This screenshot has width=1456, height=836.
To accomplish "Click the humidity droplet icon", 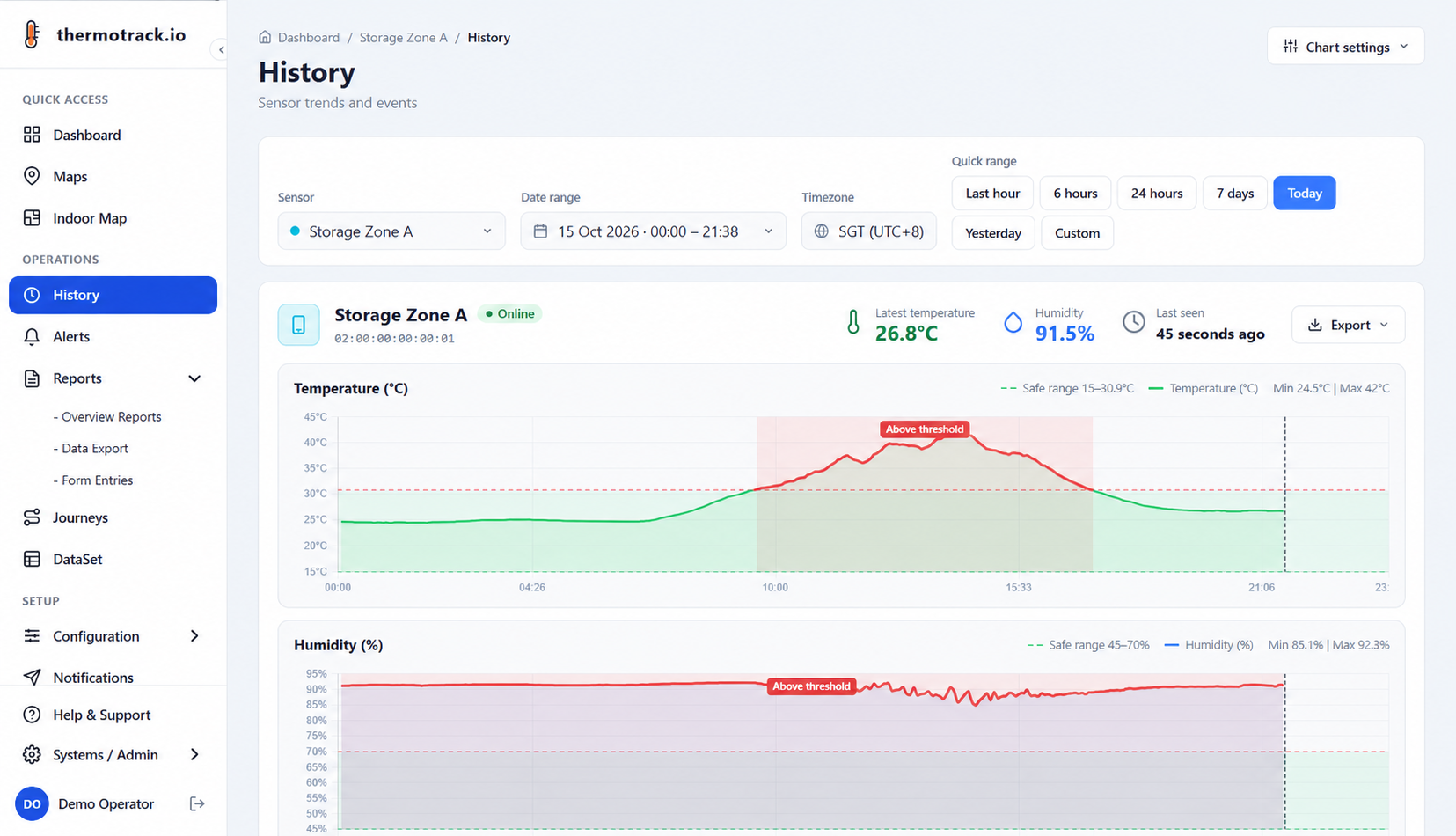I will click(1013, 323).
